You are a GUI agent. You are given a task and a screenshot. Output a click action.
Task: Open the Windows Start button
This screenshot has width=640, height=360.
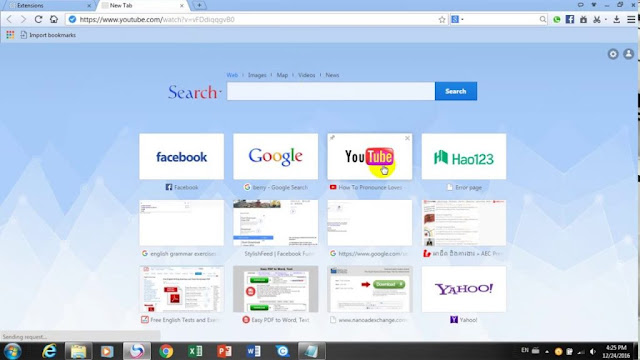coord(12,351)
